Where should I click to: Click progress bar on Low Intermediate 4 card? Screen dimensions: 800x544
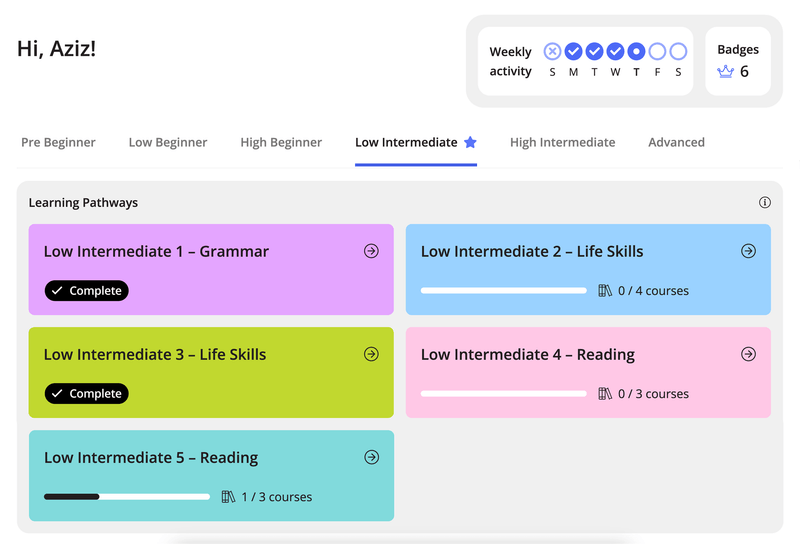pos(504,394)
